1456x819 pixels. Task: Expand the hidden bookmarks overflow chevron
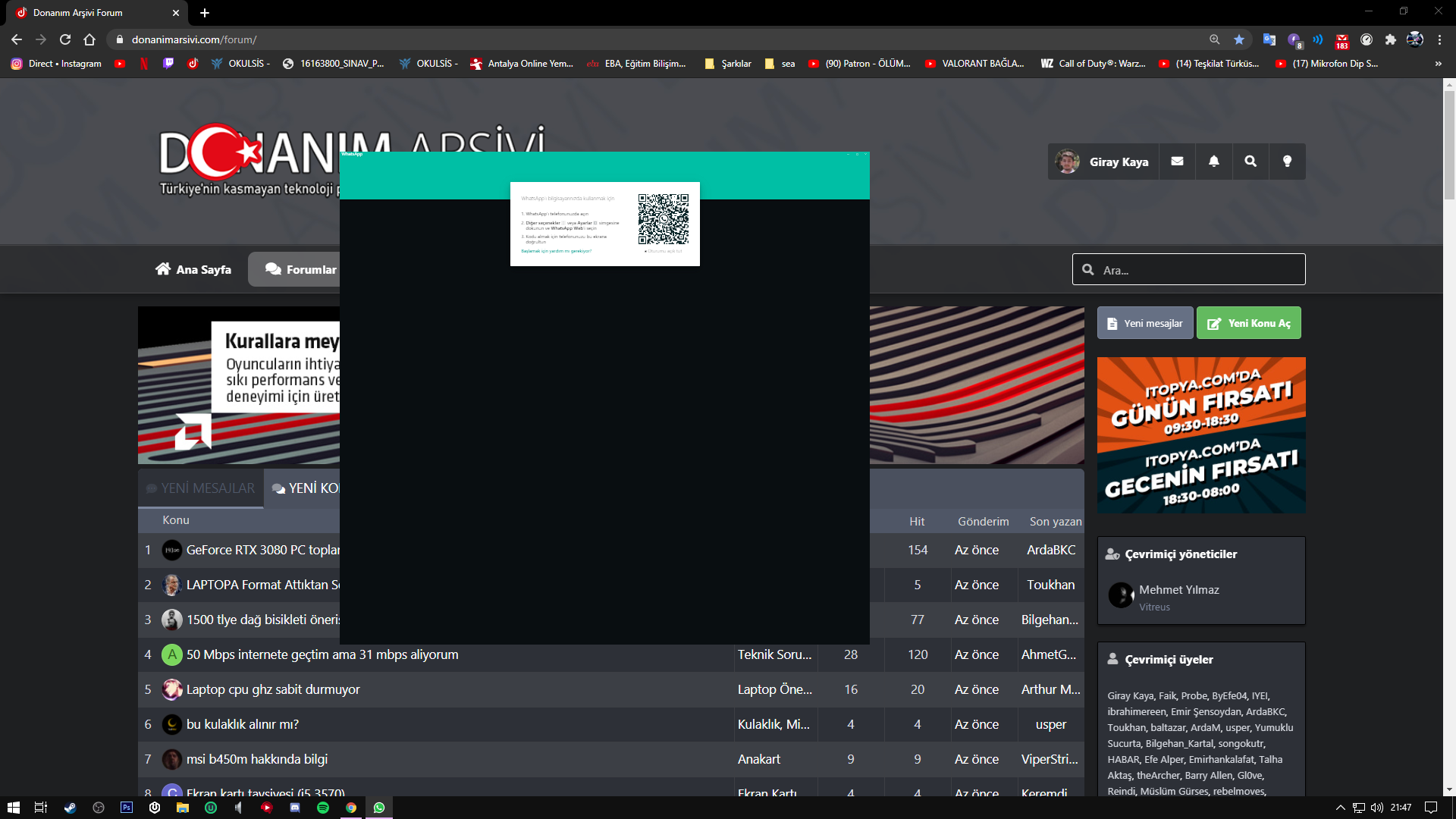coord(1438,64)
